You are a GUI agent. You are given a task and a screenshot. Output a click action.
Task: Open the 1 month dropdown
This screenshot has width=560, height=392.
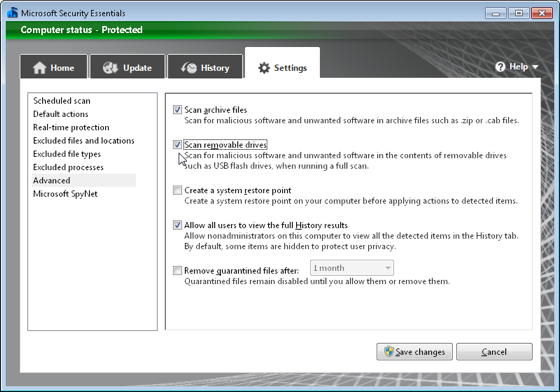tap(352, 268)
